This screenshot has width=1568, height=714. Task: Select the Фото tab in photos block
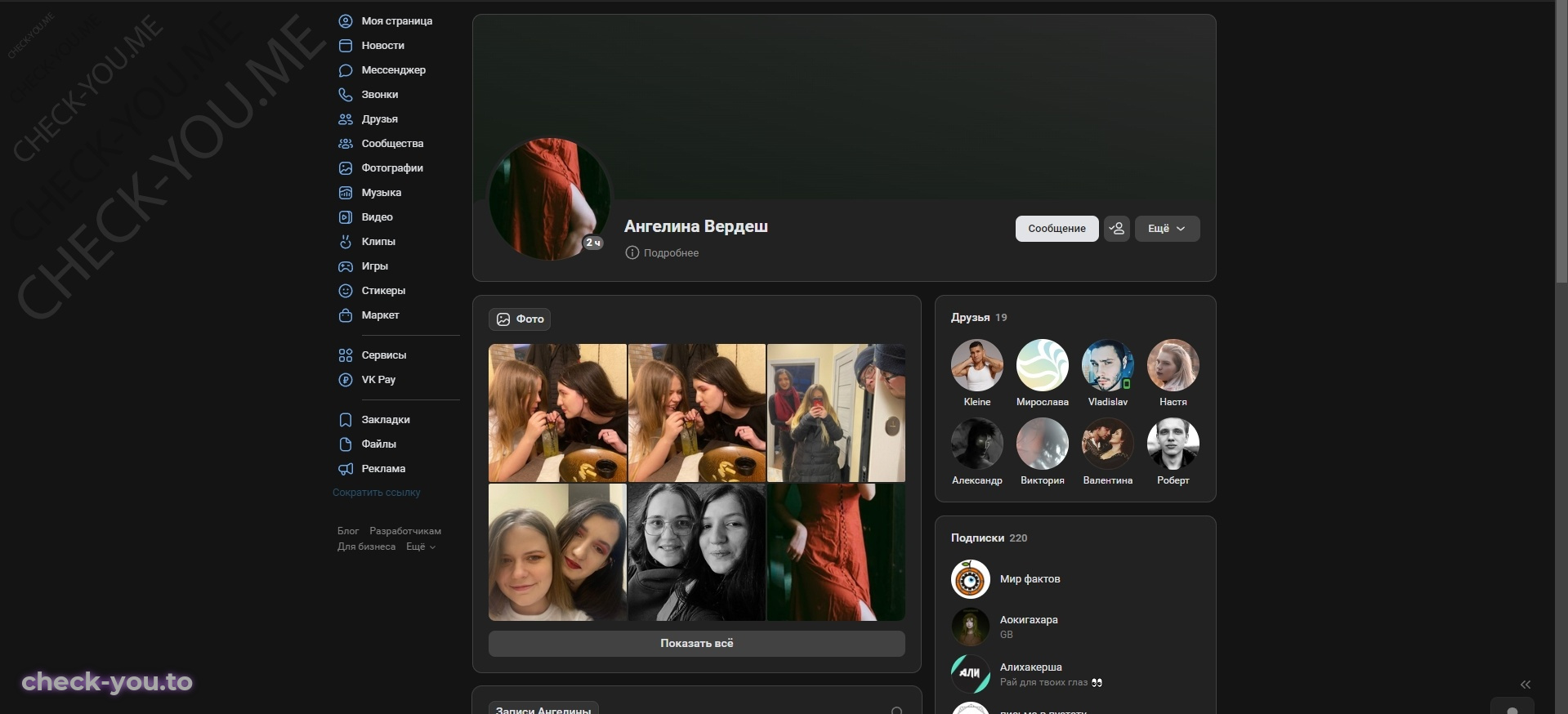point(520,319)
